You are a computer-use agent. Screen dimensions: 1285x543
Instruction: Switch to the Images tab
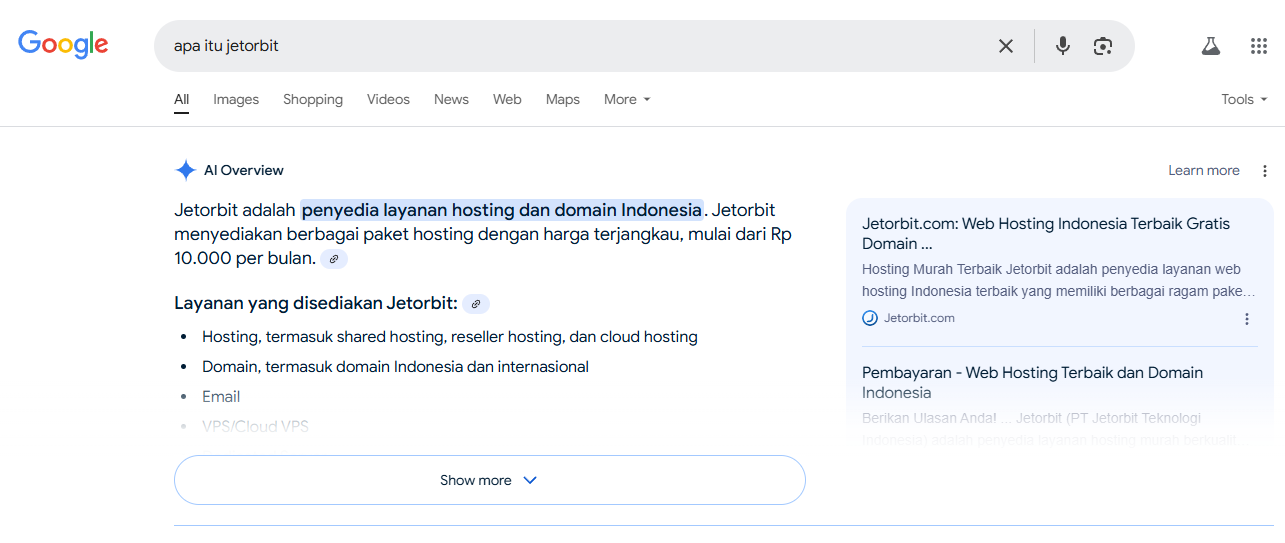point(236,99)
